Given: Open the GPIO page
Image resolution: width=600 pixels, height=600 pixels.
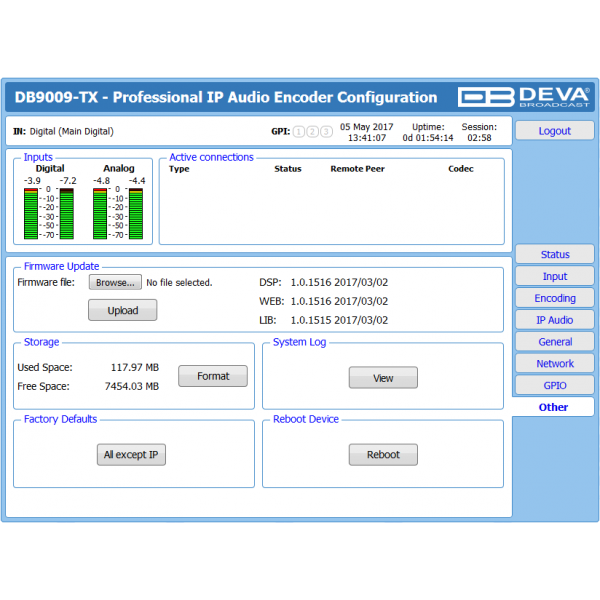Looking at the screenshot, I should coord(554,385).
